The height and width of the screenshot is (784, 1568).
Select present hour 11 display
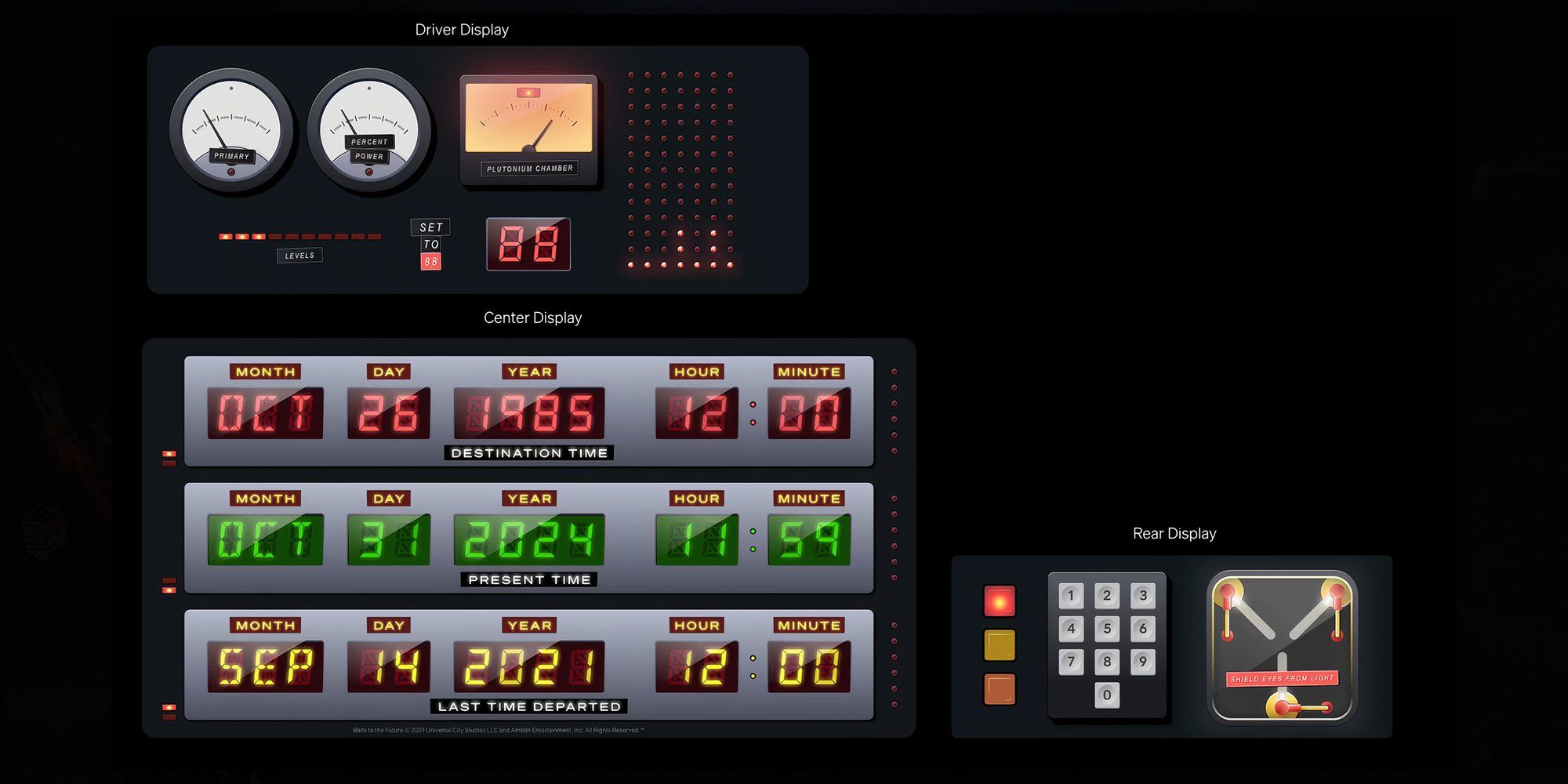(697, 540)
